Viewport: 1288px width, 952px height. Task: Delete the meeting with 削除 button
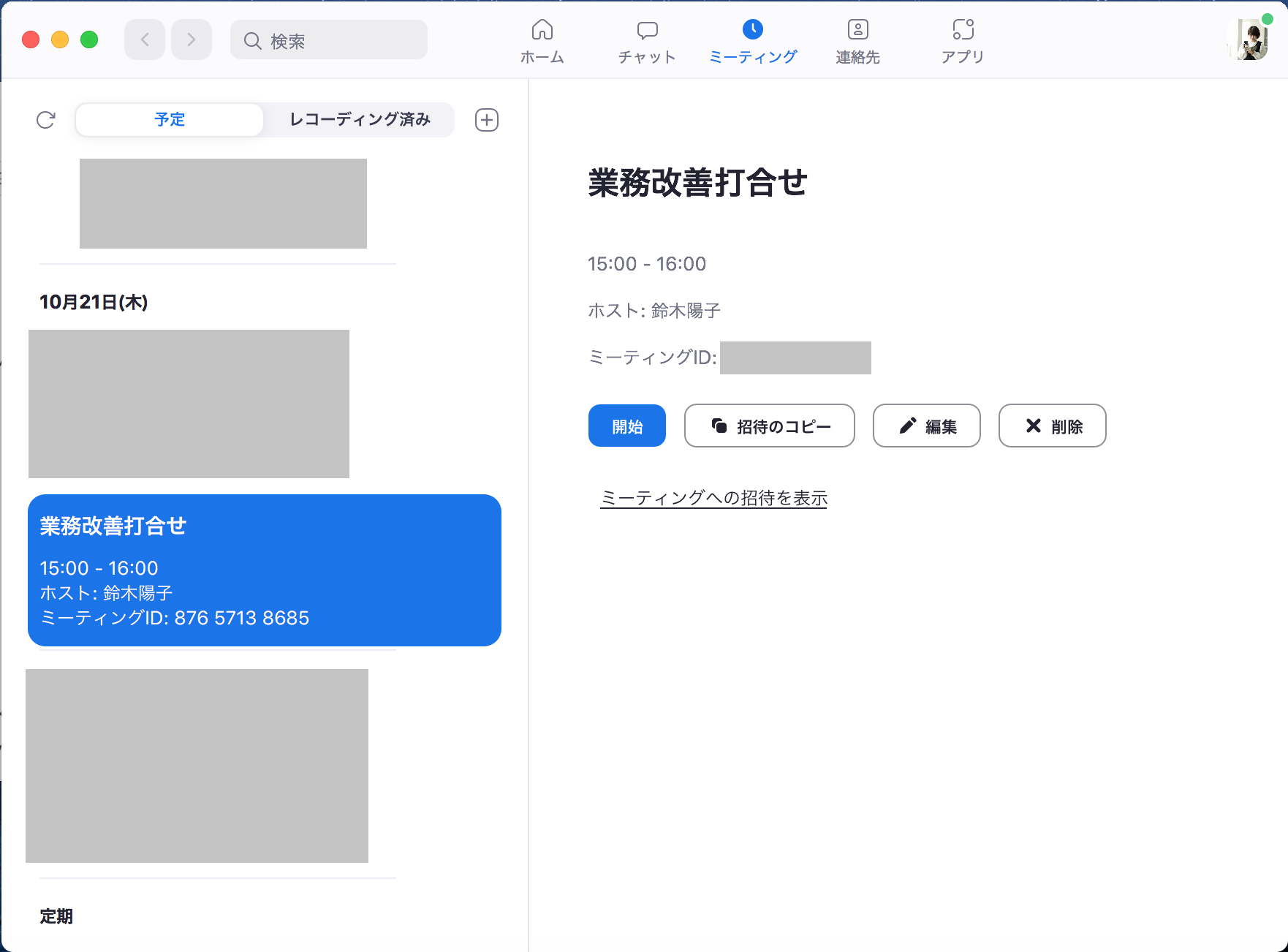[1053, 426]
